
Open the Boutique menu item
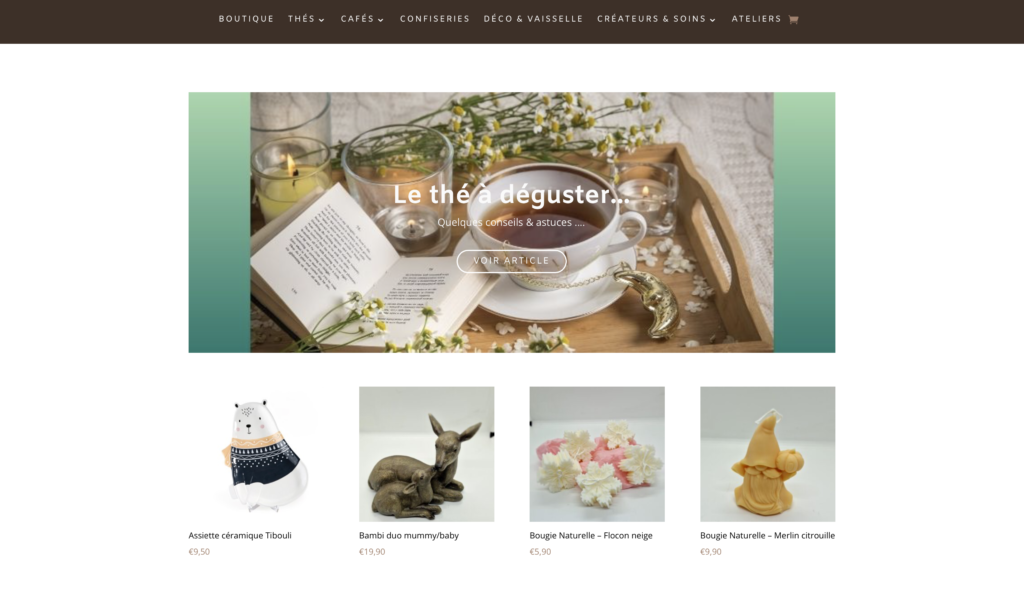click(246, 19)
